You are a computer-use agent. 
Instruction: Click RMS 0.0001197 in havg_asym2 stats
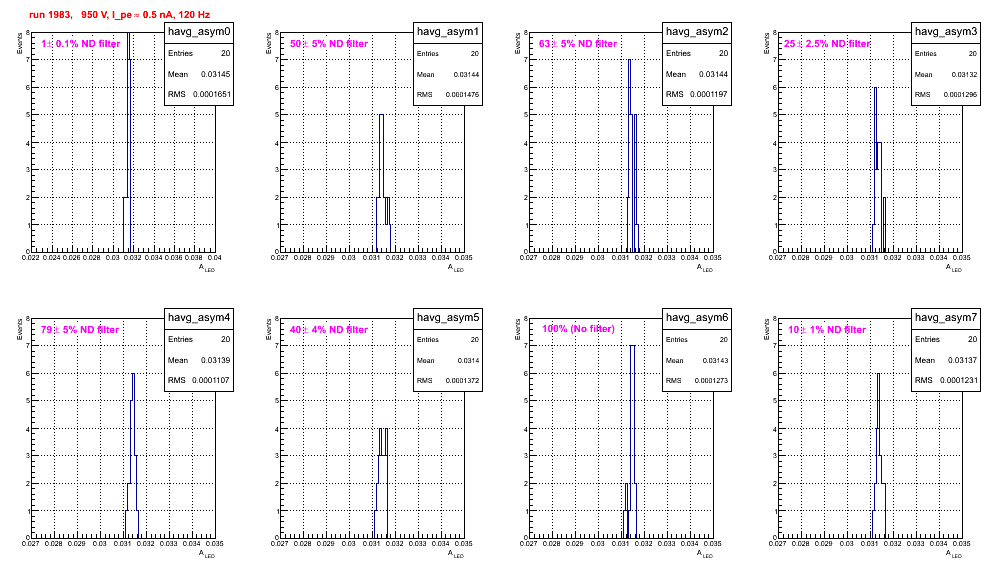click(x=697, y=94)
